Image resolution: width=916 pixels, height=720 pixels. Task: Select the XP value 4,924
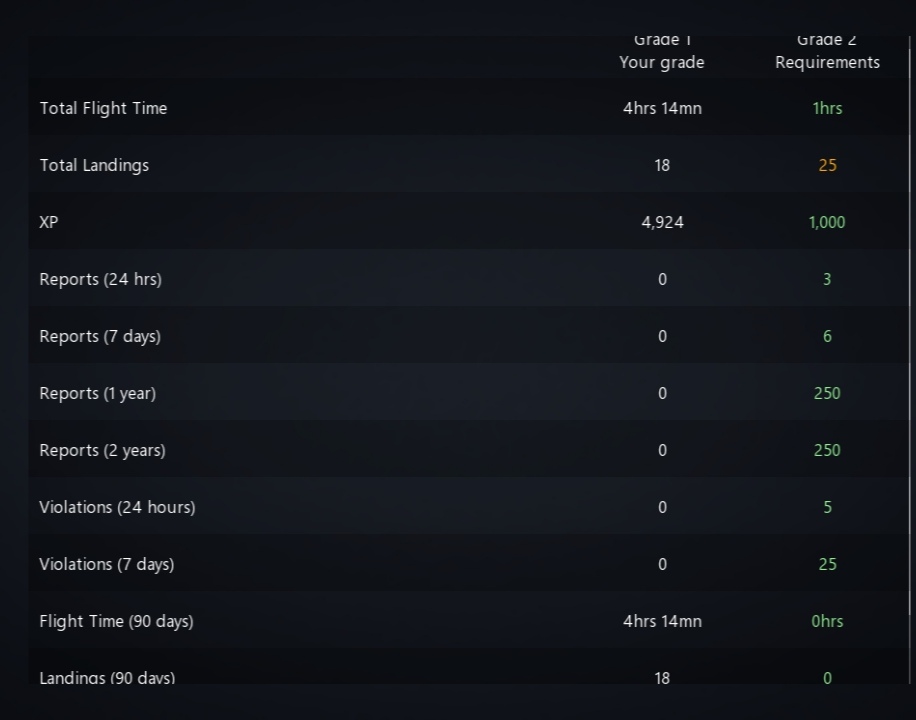[662, 222]
